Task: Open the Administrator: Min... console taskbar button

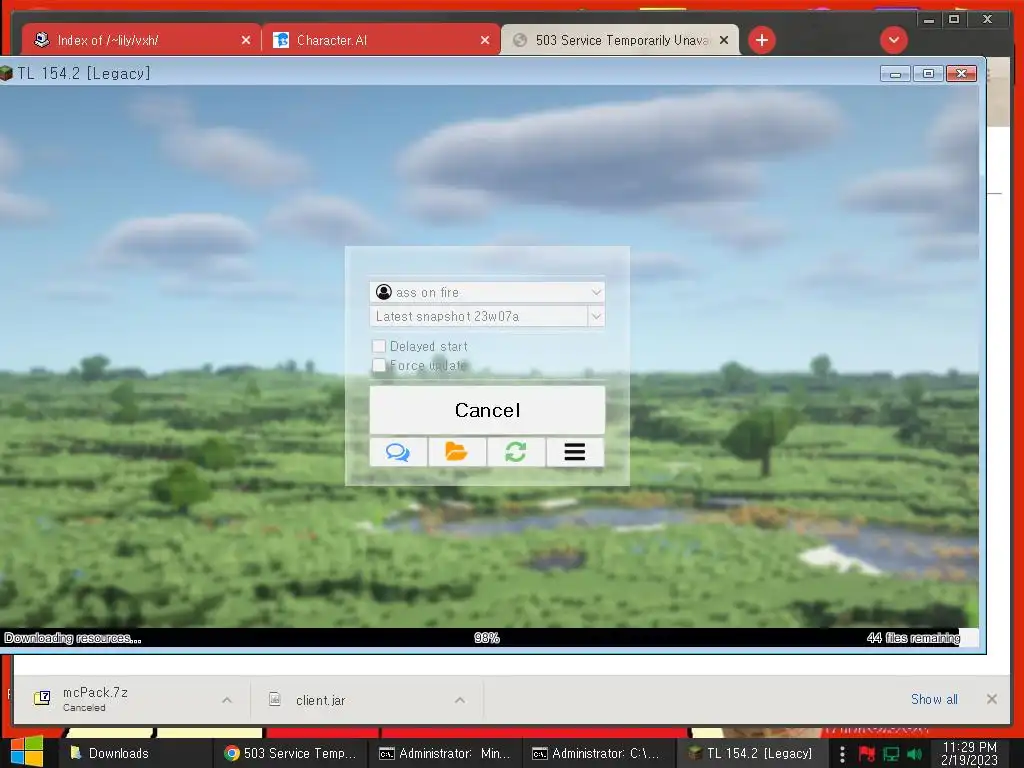Action: (445, 753)
